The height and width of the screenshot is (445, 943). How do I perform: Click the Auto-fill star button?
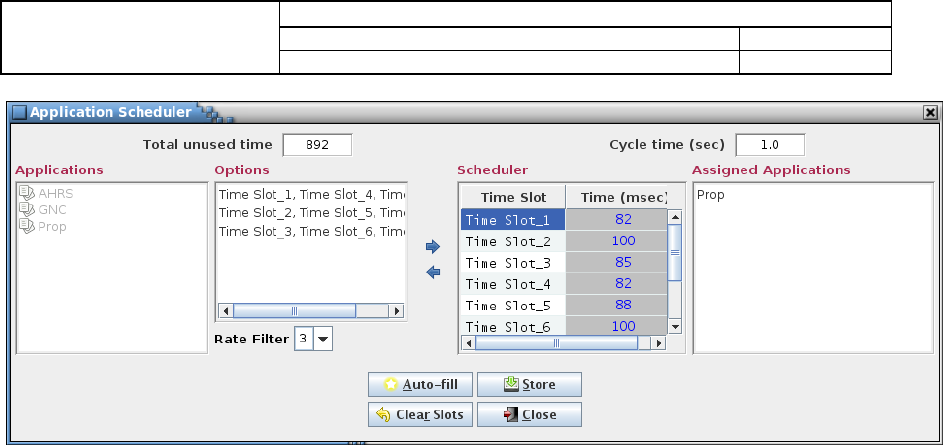pos(420,384)
